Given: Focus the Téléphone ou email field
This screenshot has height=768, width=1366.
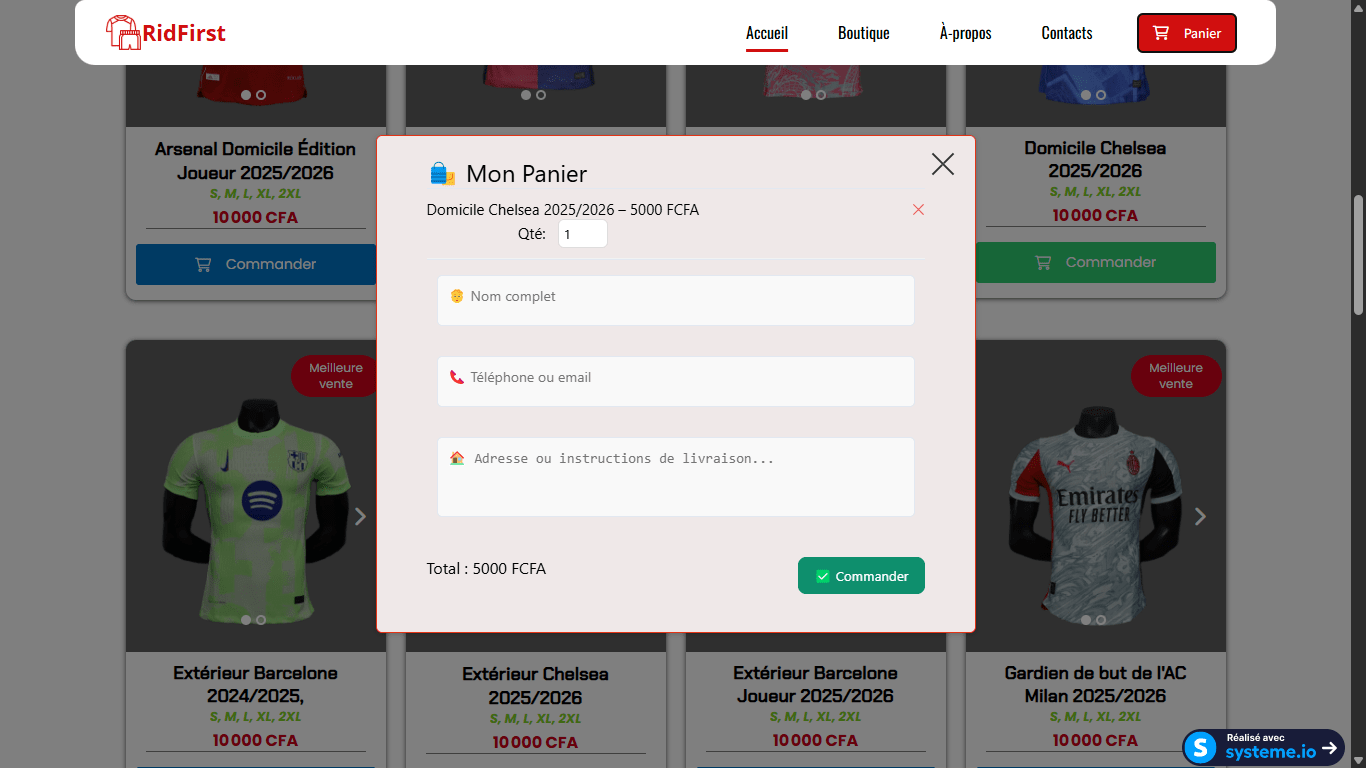Looking at the screenshot, I should [x=676, y=381].
